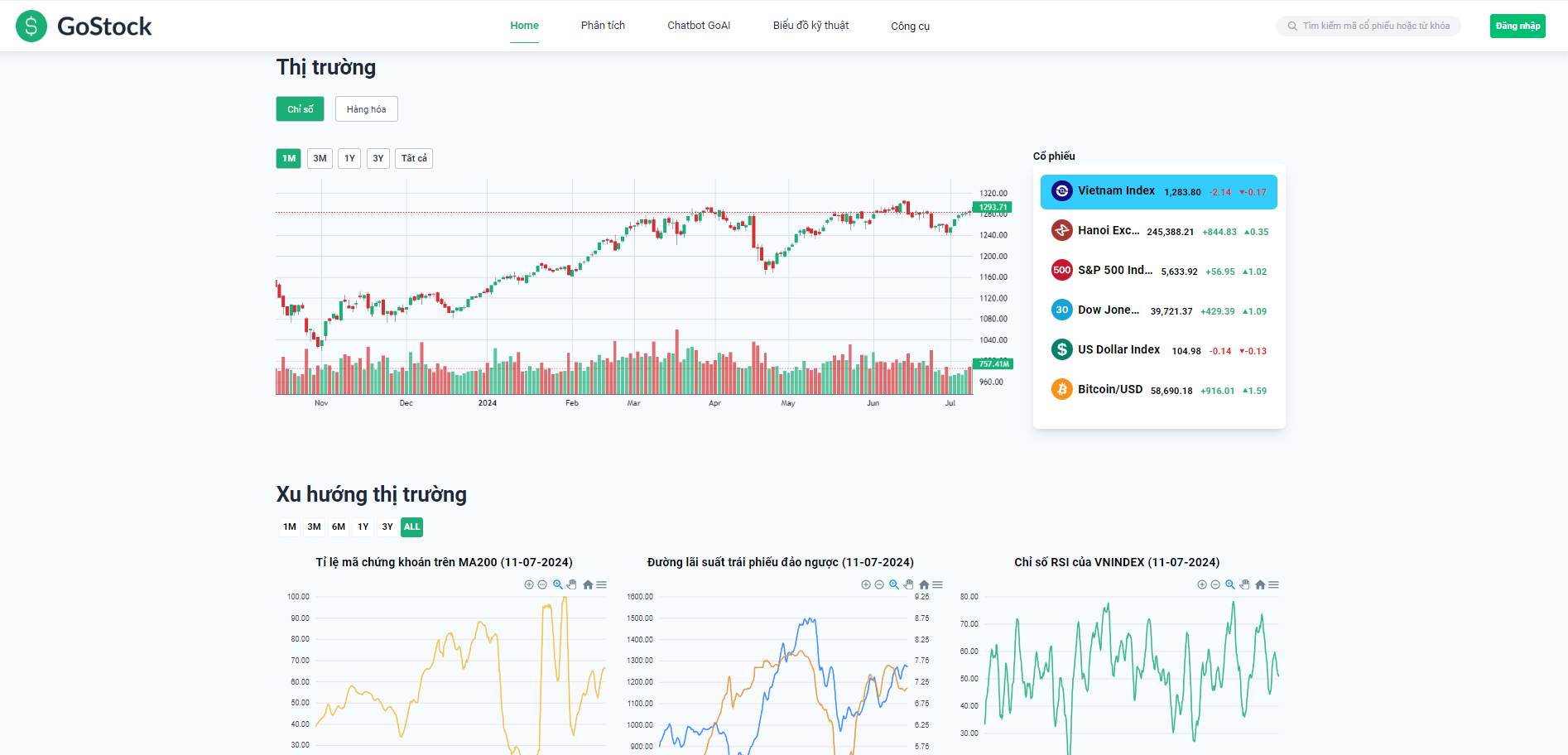This screenshot has height=755, width=1568.
Task: Switch market trend period to 1Y
Action: point(363,527)
